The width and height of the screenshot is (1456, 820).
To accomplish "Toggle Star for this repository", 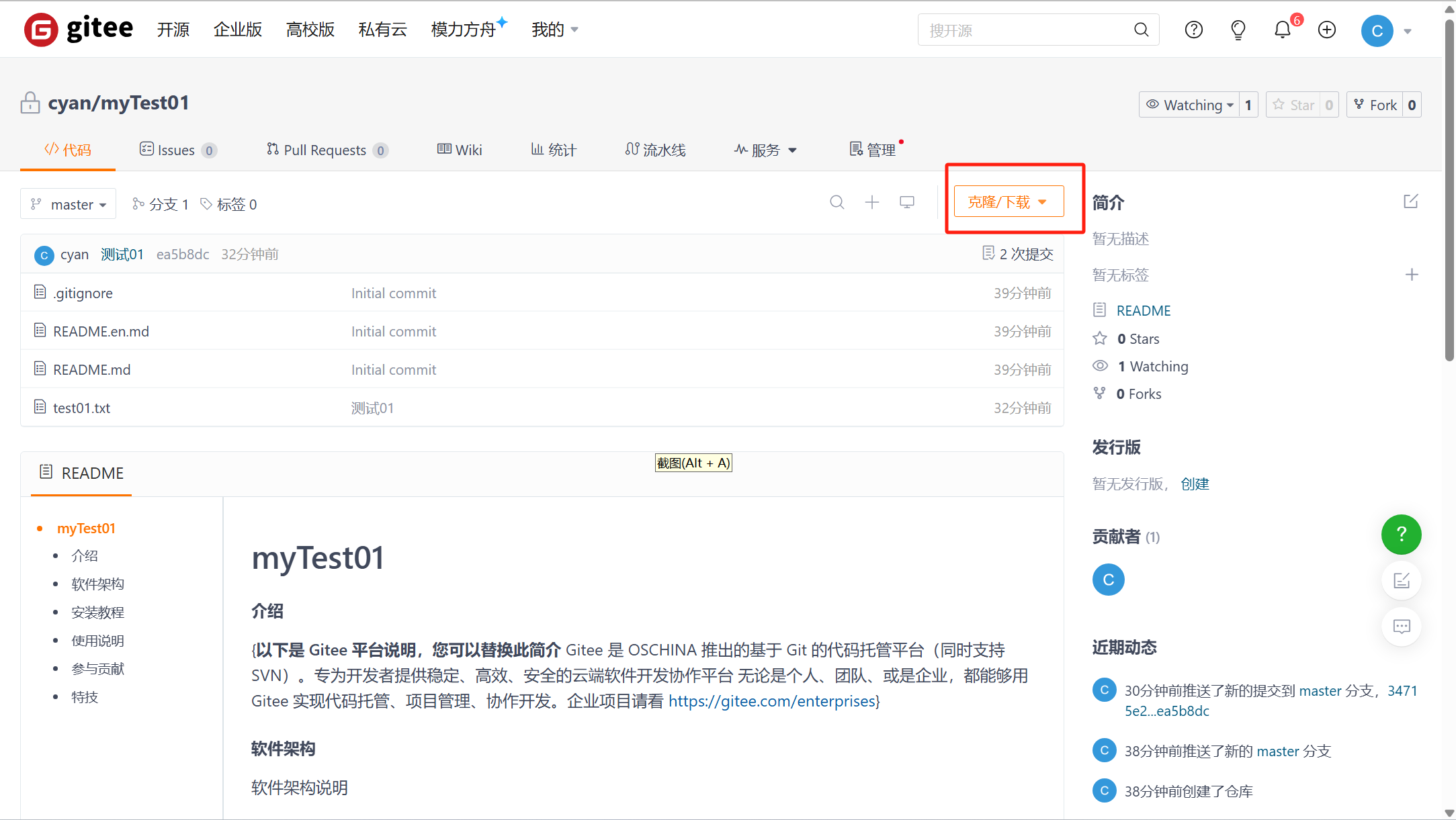I will pyautogui.click(x=1293, y=105).
